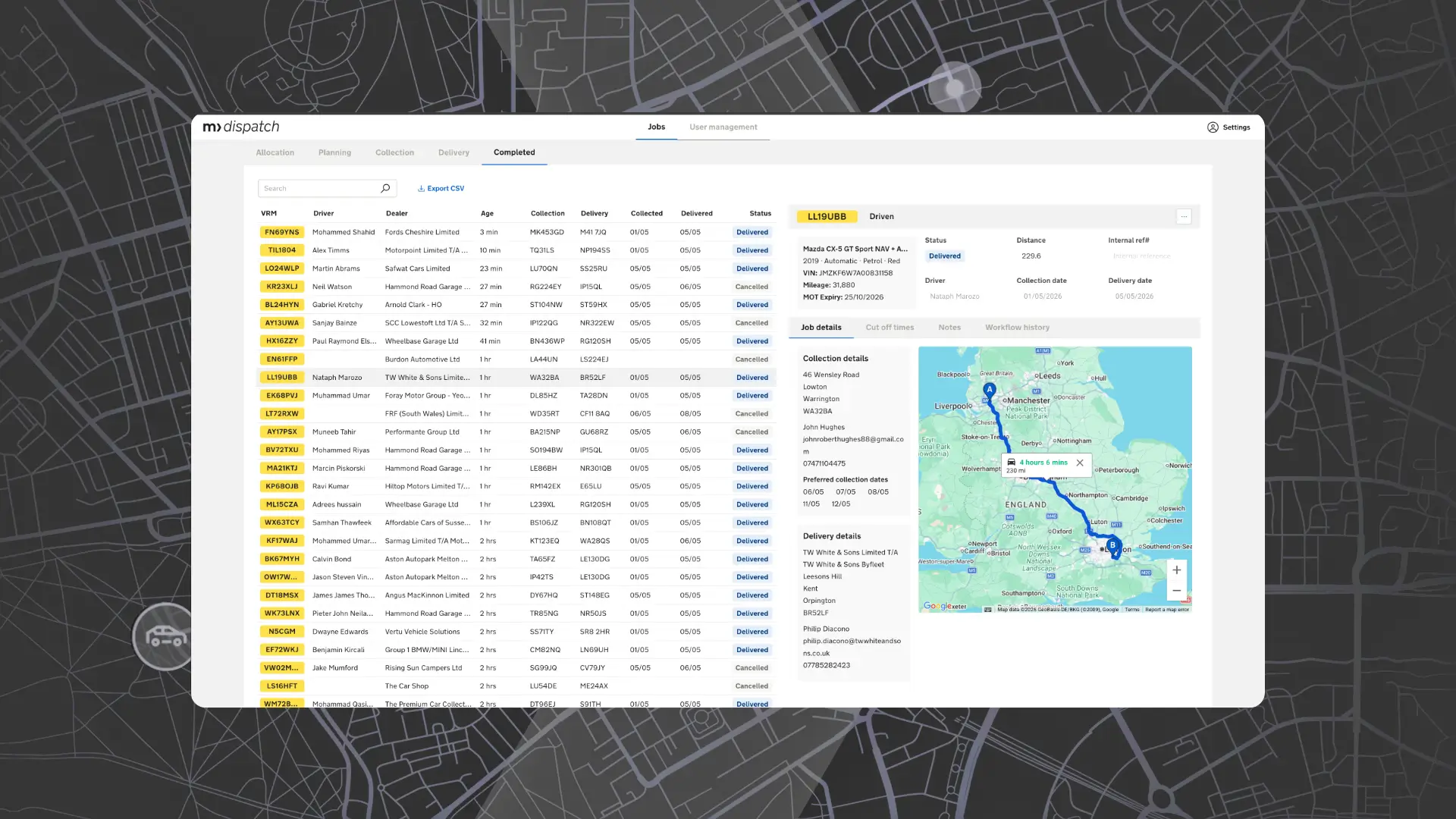Select job row FN69YNS
1456x819 pixels.
tap(516, 232)
